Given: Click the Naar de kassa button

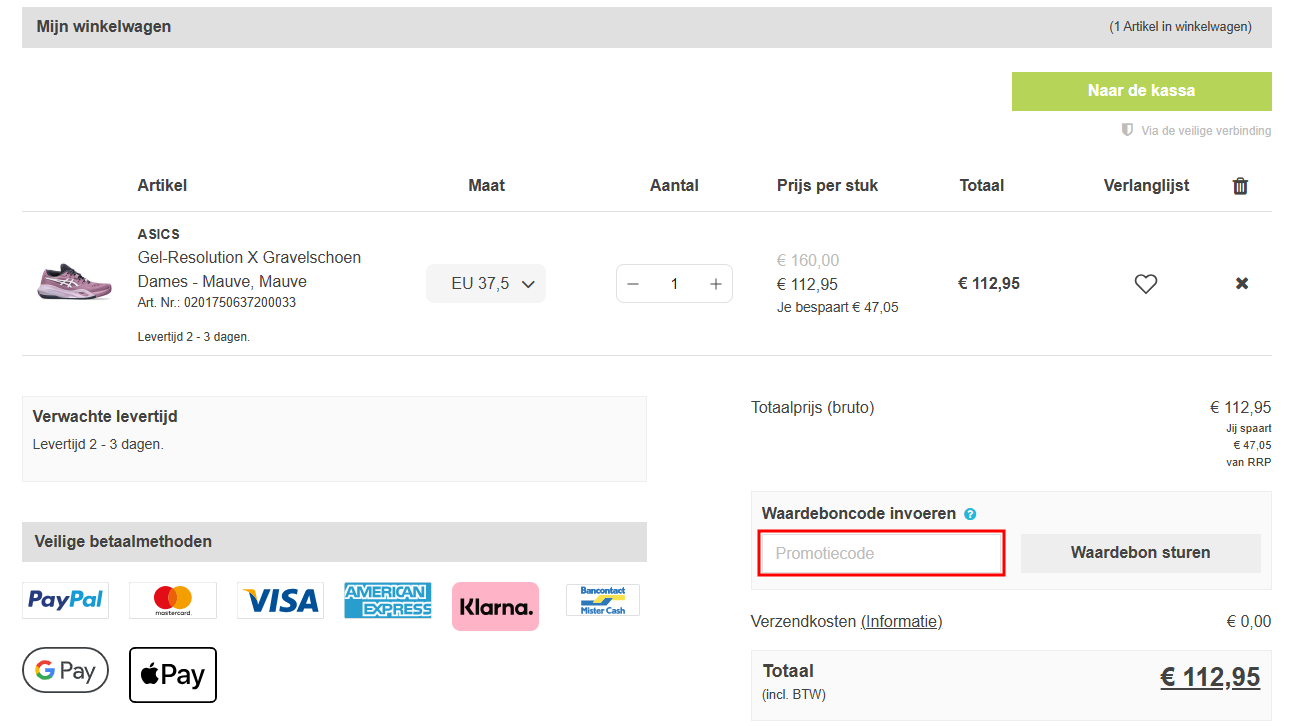Looking at the screenshot, I should pos(1142,91).
